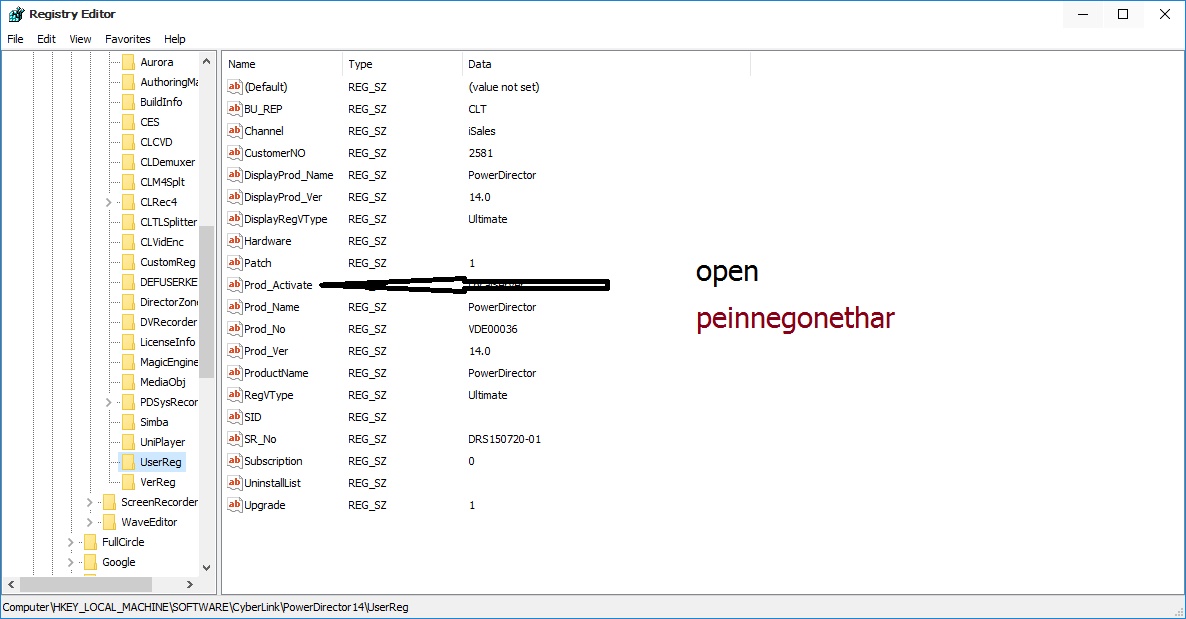This screenshot has width=1186, height=619.
Task: Select the RegVType value name
Action: pyautogui.click(x=268, y=395)
